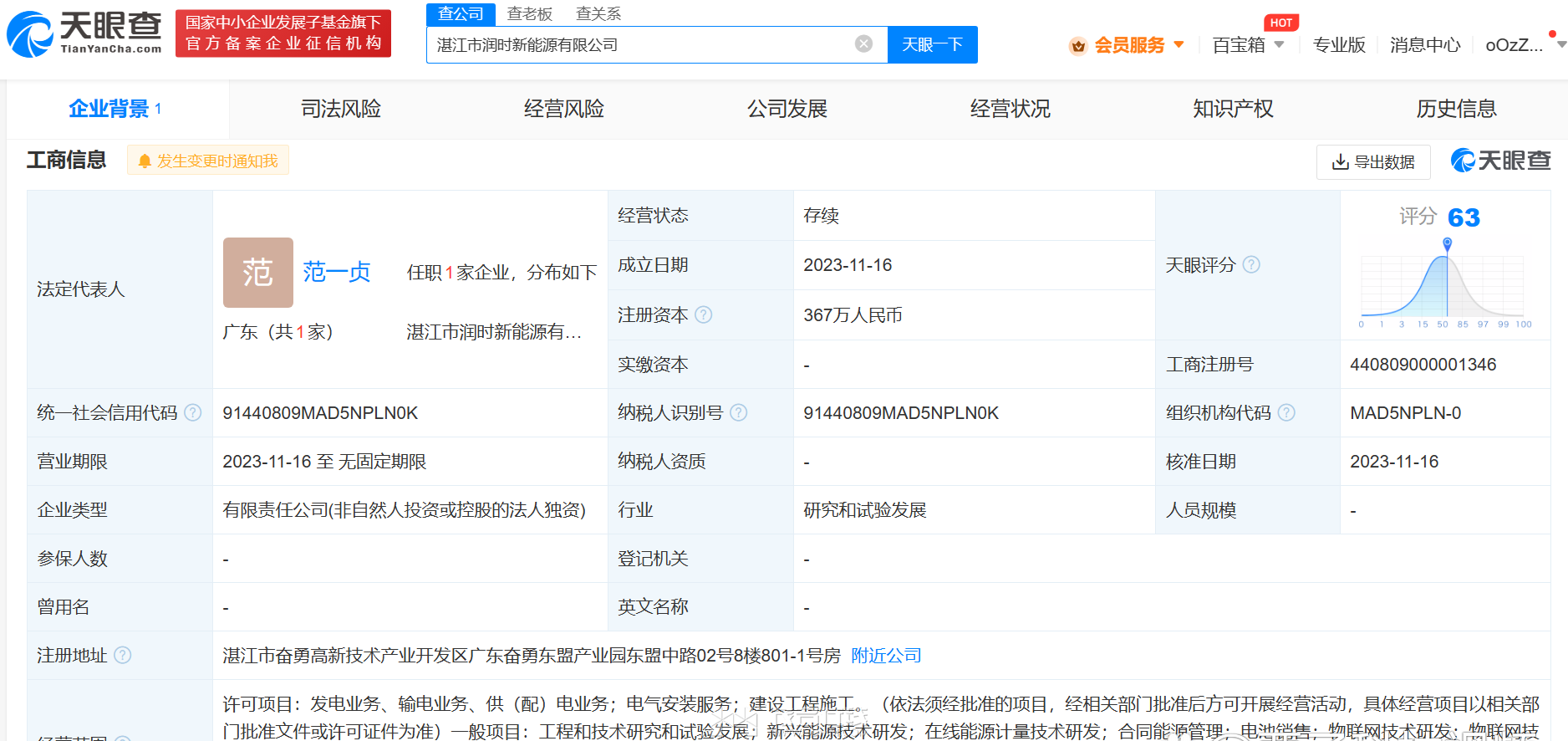Select organization code MAD5NPLN-0
The image size is (1568, 741).
(1406, 413)
